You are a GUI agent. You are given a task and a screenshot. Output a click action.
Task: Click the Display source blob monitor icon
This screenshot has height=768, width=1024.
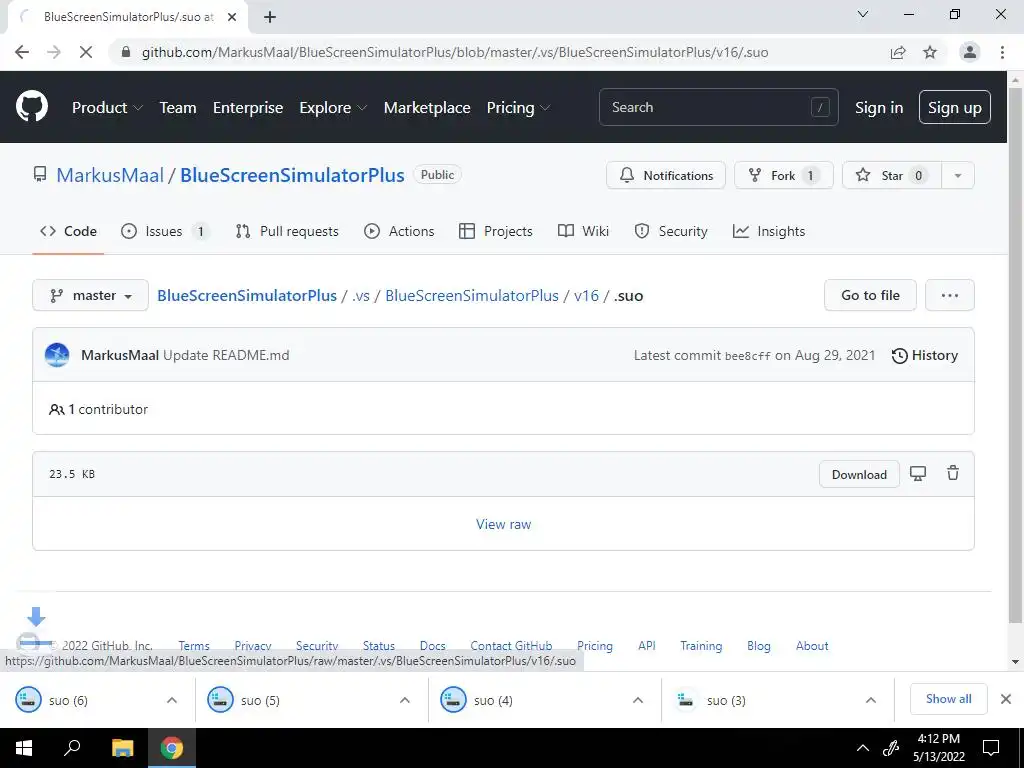918,474
